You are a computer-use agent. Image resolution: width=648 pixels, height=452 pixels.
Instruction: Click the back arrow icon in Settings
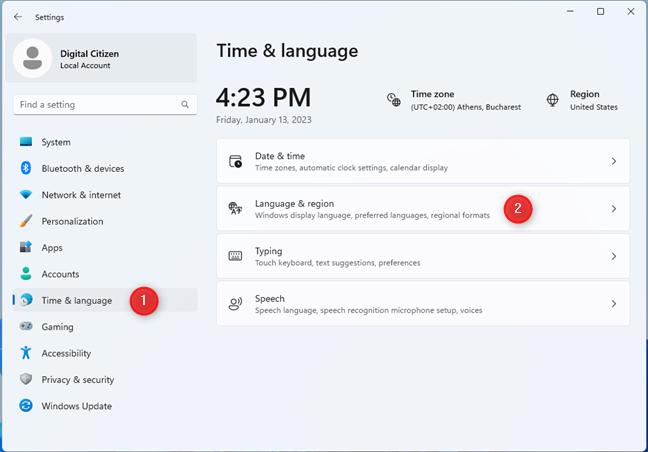click(18, 17)
